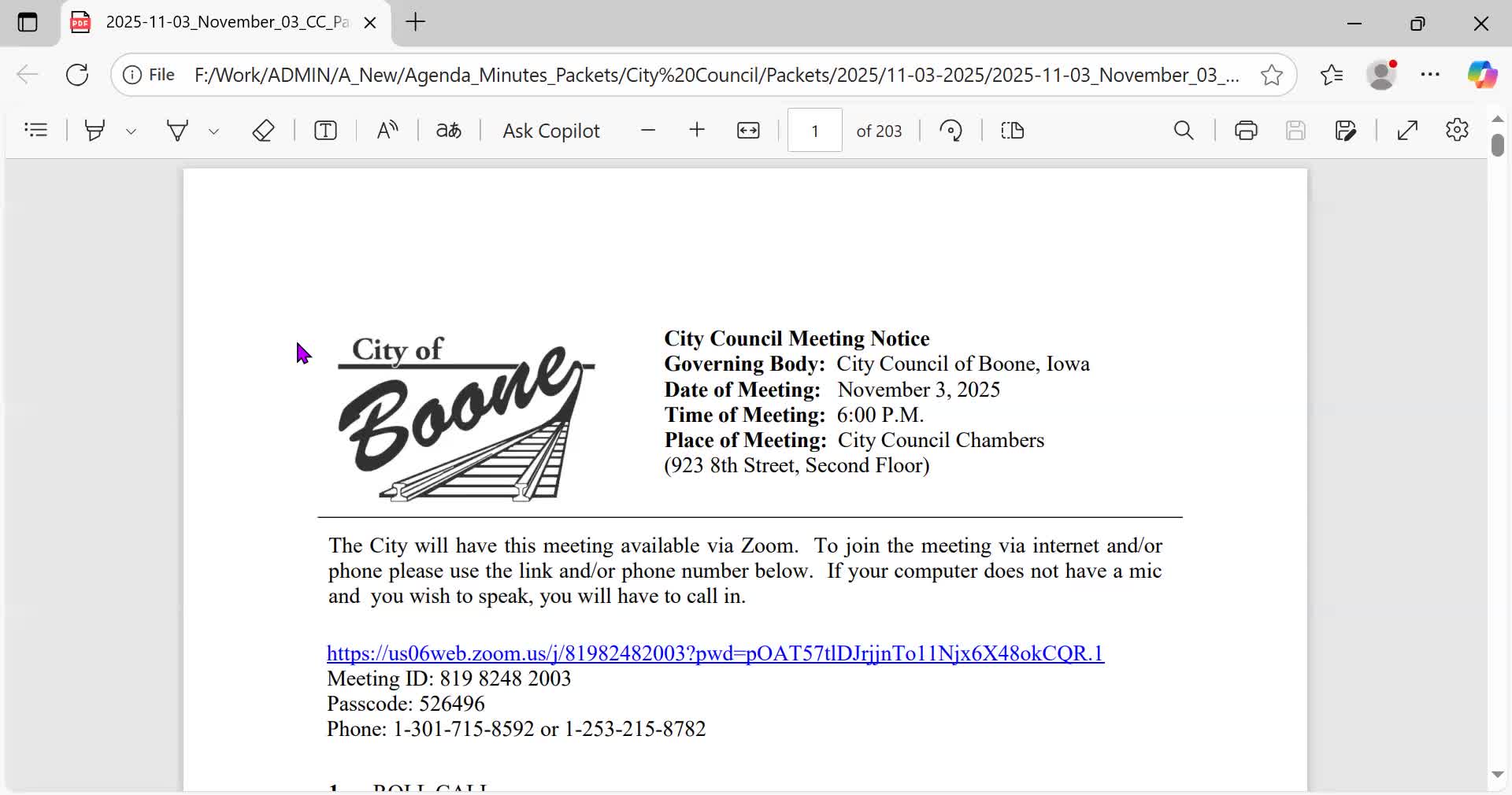1512x795 pixels.
Task: Click Ask Copilot button
Action: (551, 131)
